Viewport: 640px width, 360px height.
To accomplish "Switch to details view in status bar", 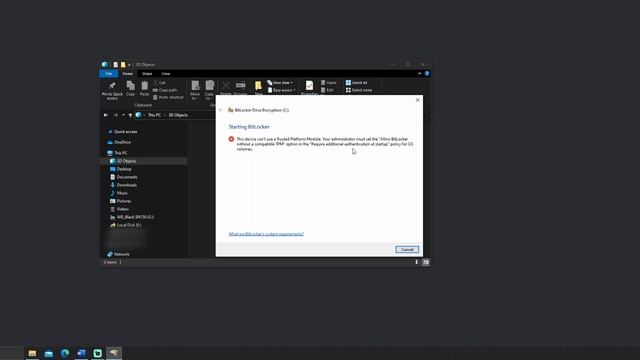I will [x=417, y=262].
